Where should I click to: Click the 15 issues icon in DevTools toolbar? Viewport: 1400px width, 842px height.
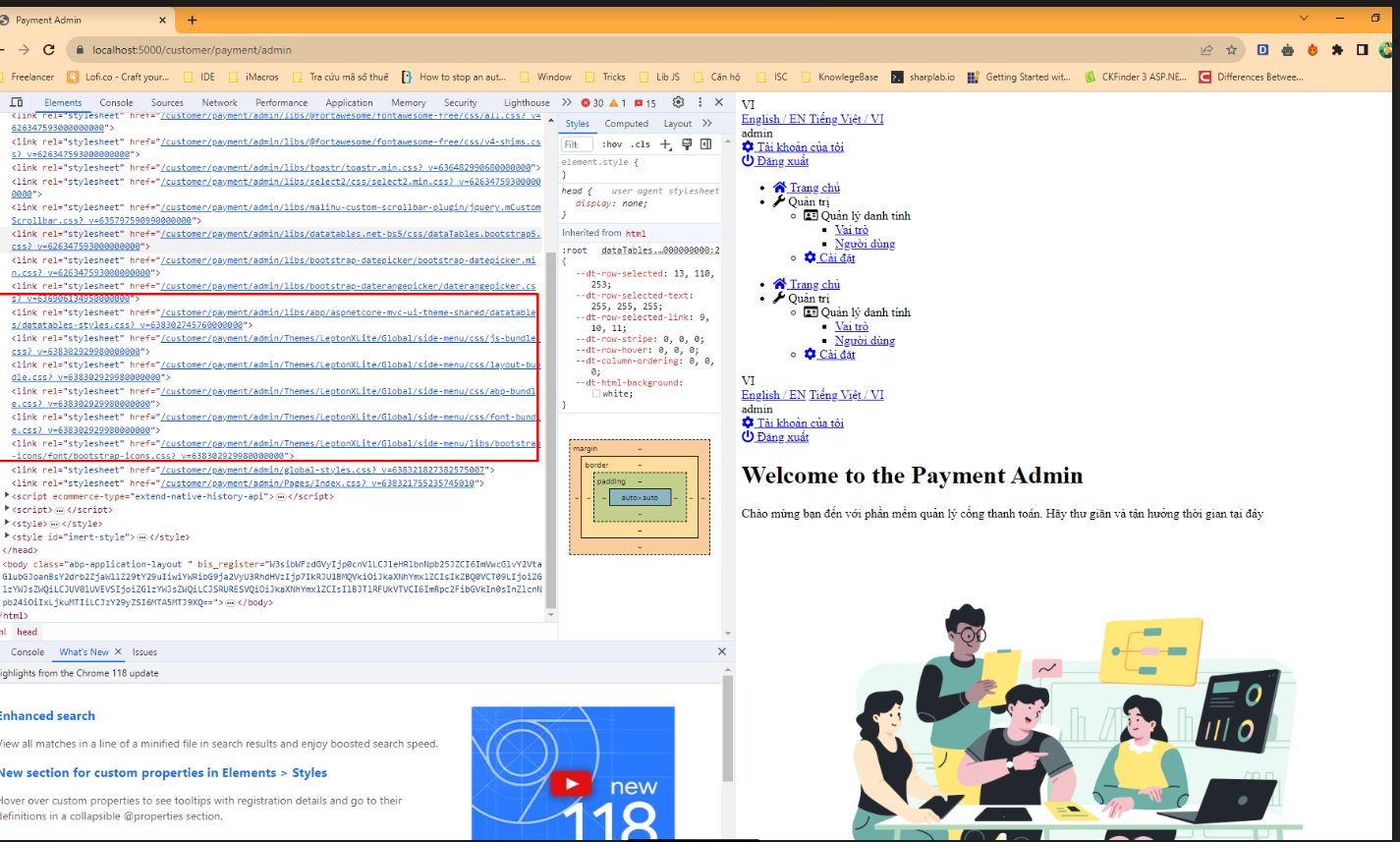point(641,102)
